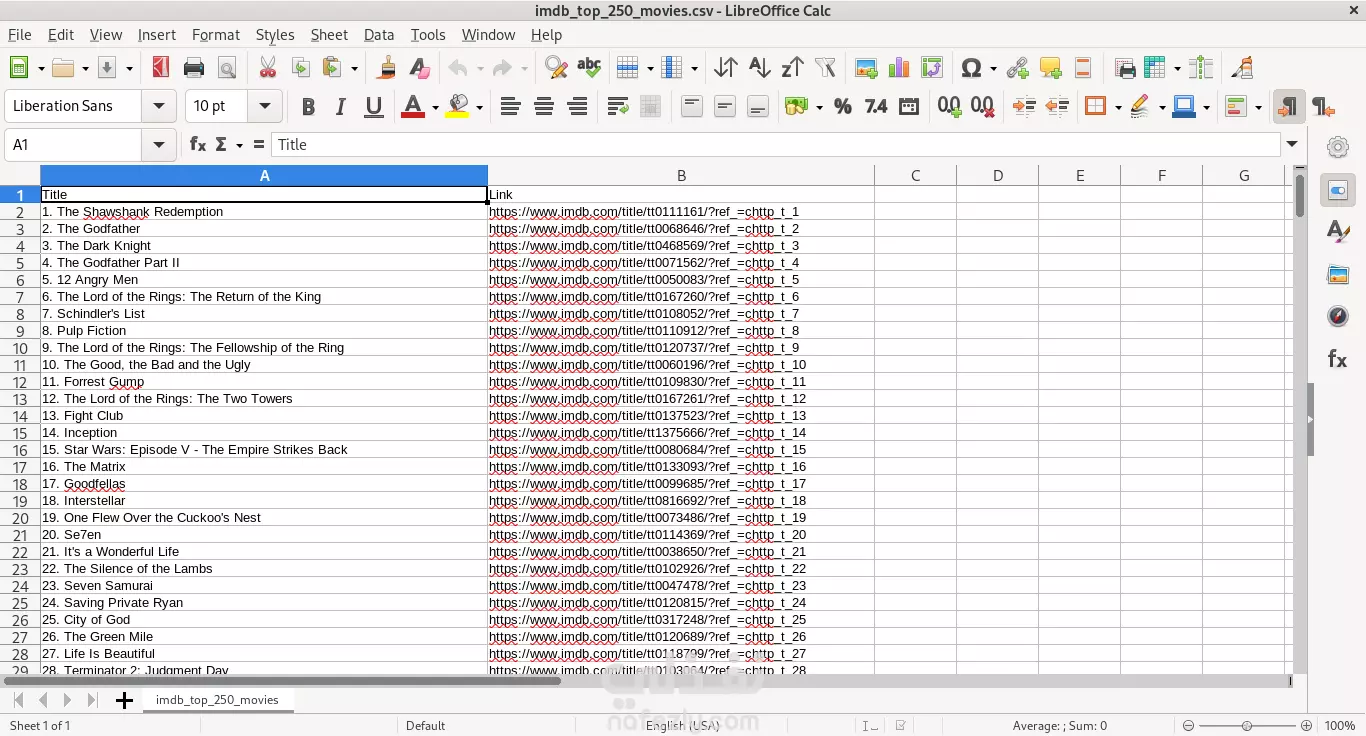Click the Insert Hyperlink icon
The width and height of the screenshot is (1366, 736).
(1017, 68)
